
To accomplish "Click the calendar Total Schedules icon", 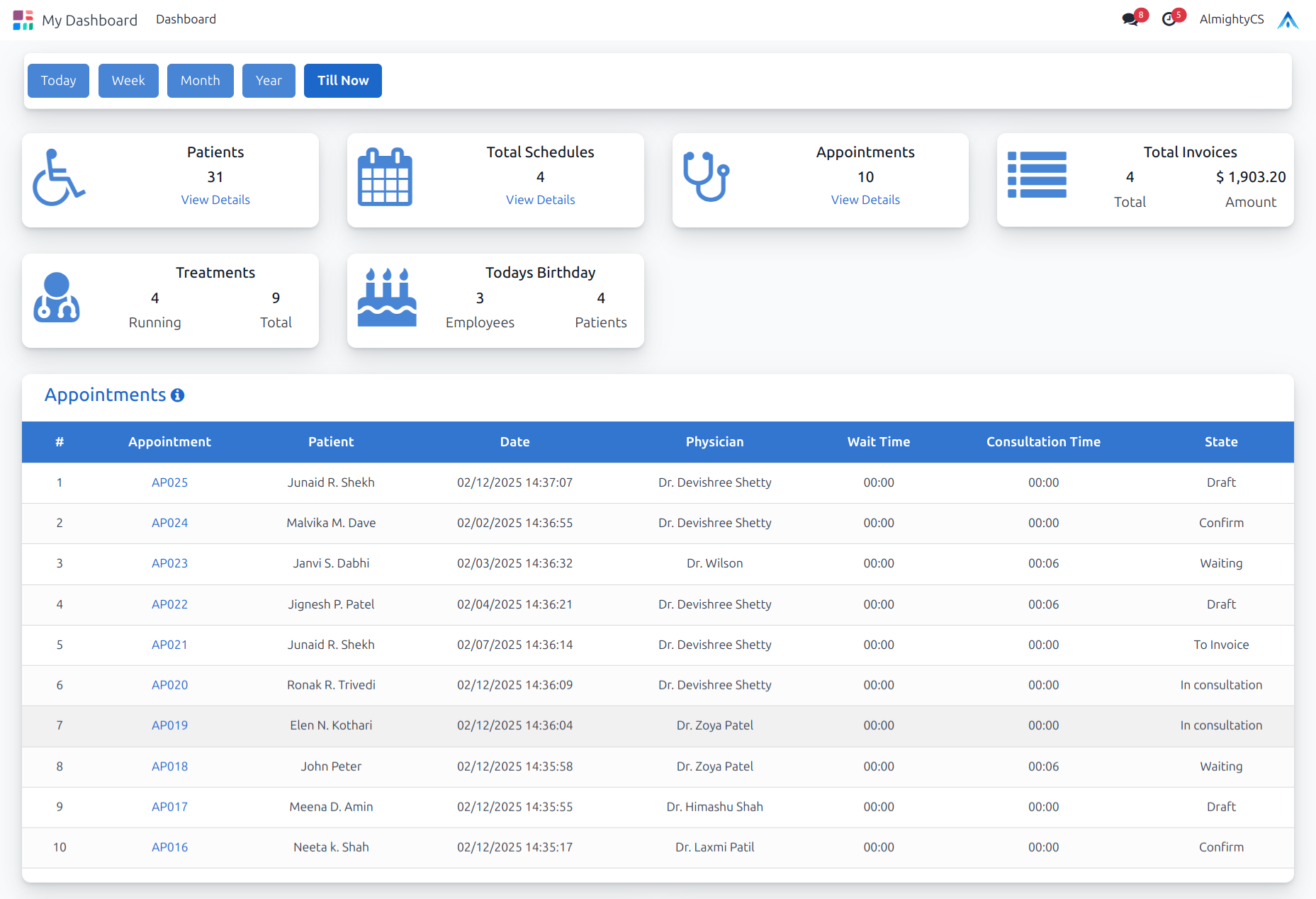I will (x=385, y=177).
